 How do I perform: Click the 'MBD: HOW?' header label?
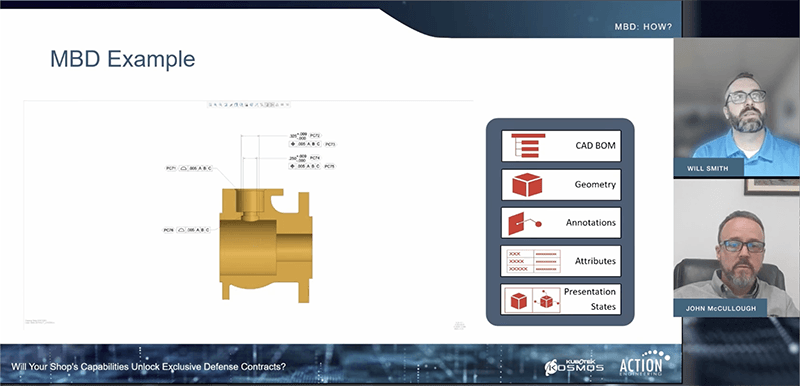pos(643,27)
